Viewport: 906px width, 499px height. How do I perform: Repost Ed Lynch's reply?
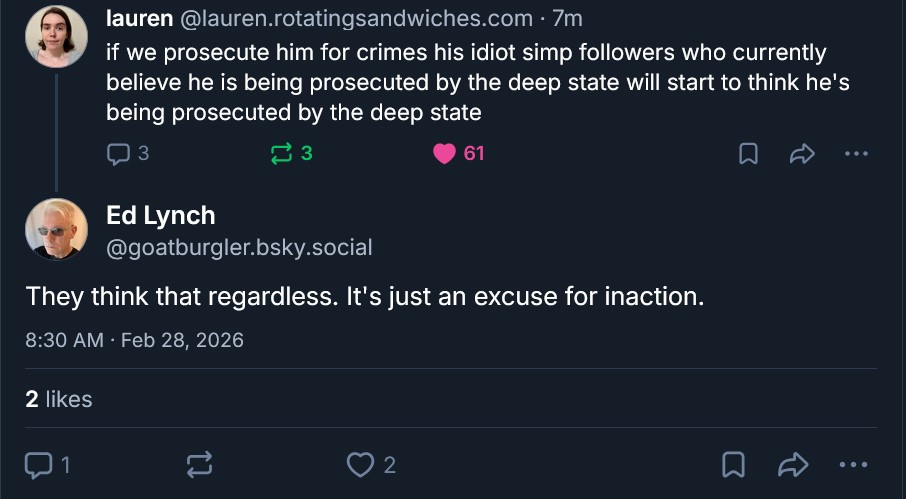tap(199, 464)
